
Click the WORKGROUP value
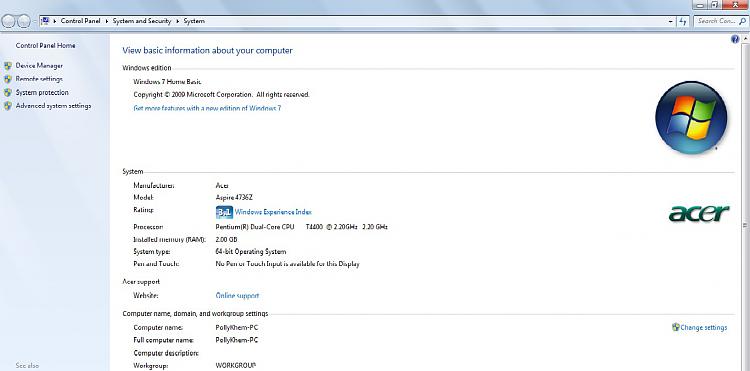(x=236, y=365)
